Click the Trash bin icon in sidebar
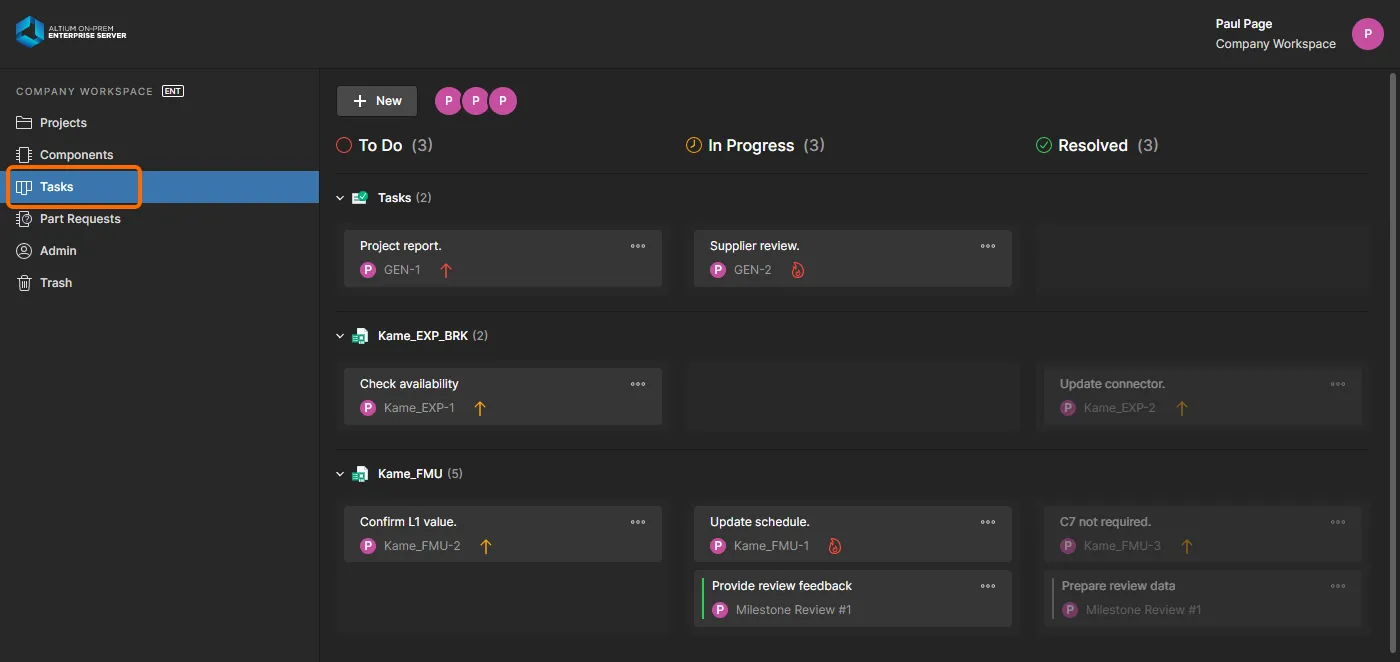This screenshot has height=662, width=1400. pyautogui.click(x=25, y=283)
